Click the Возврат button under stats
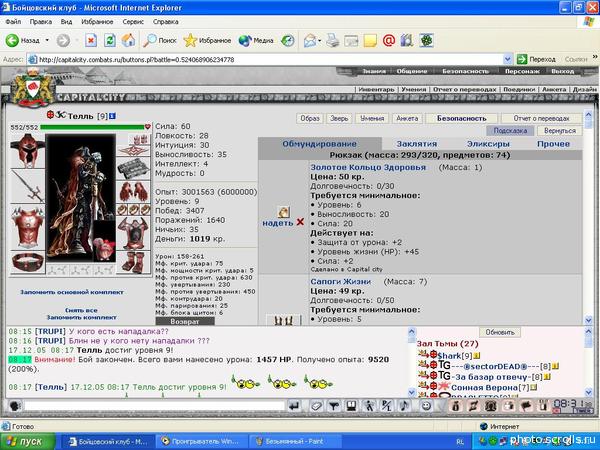The height and width of the screenshot is (450, 600). [185, 321]
